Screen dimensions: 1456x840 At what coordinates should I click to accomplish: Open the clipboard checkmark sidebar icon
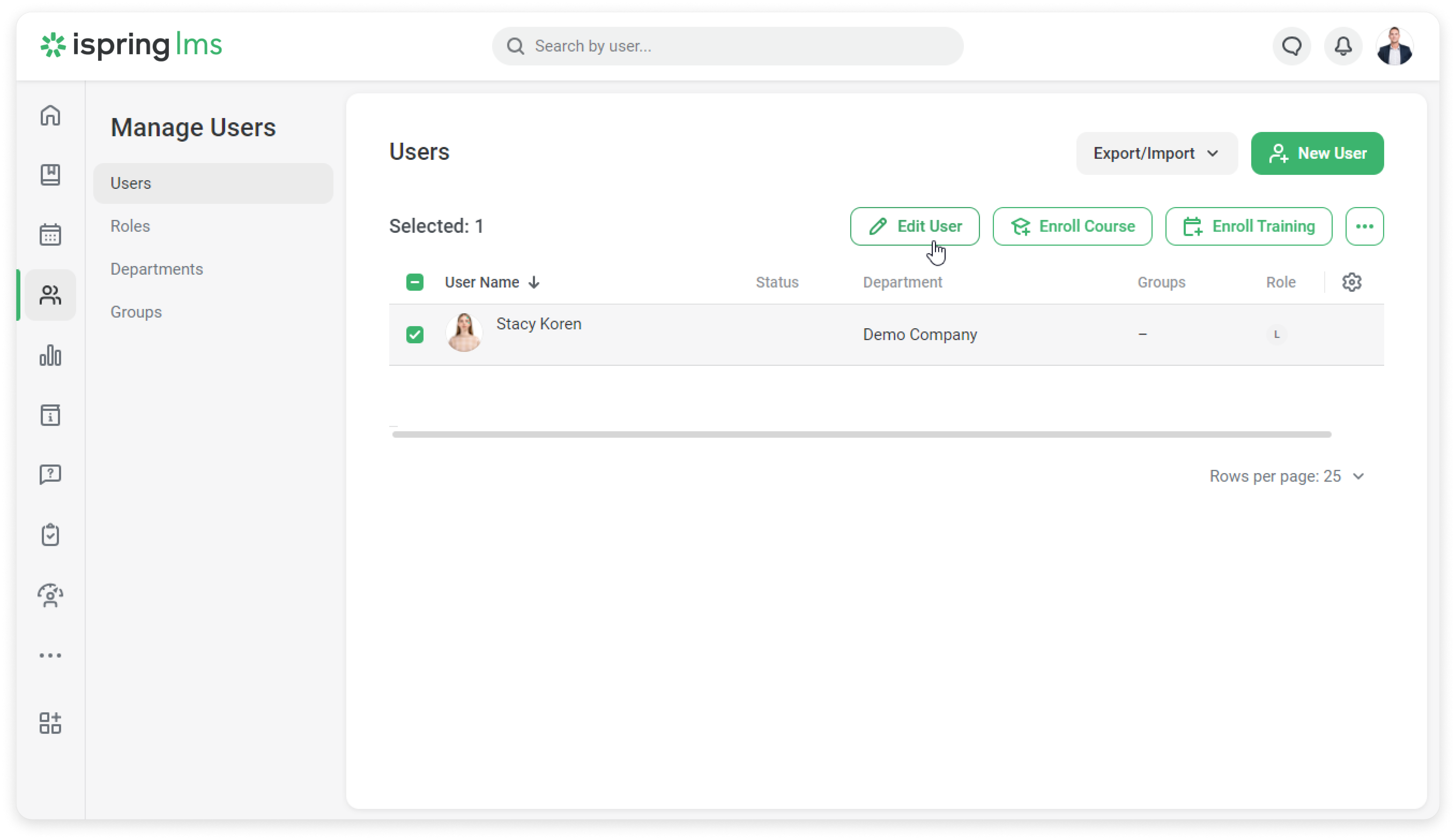click(x=50, y=535)
